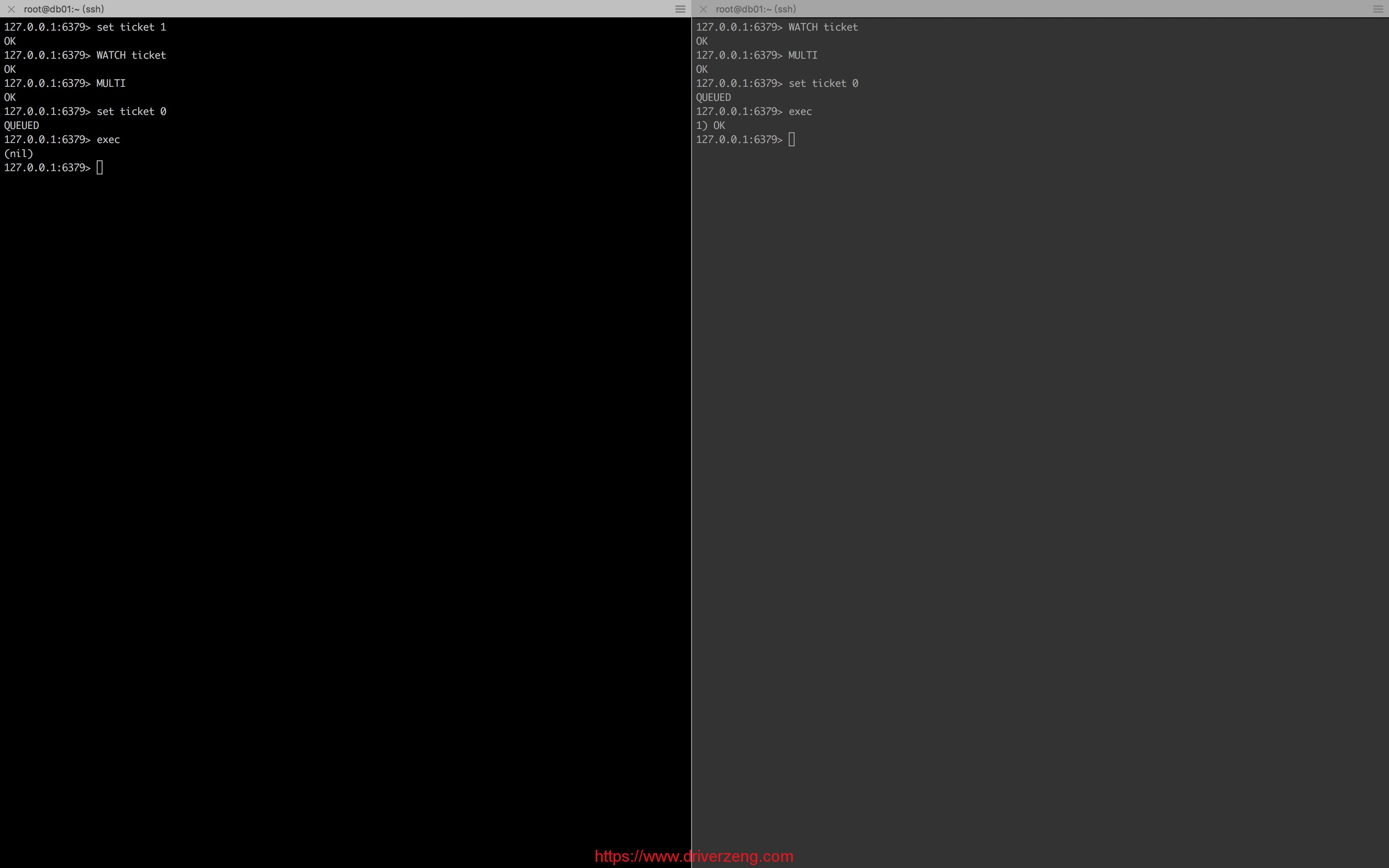Click the cursor at left pane's last prompt

100,168
